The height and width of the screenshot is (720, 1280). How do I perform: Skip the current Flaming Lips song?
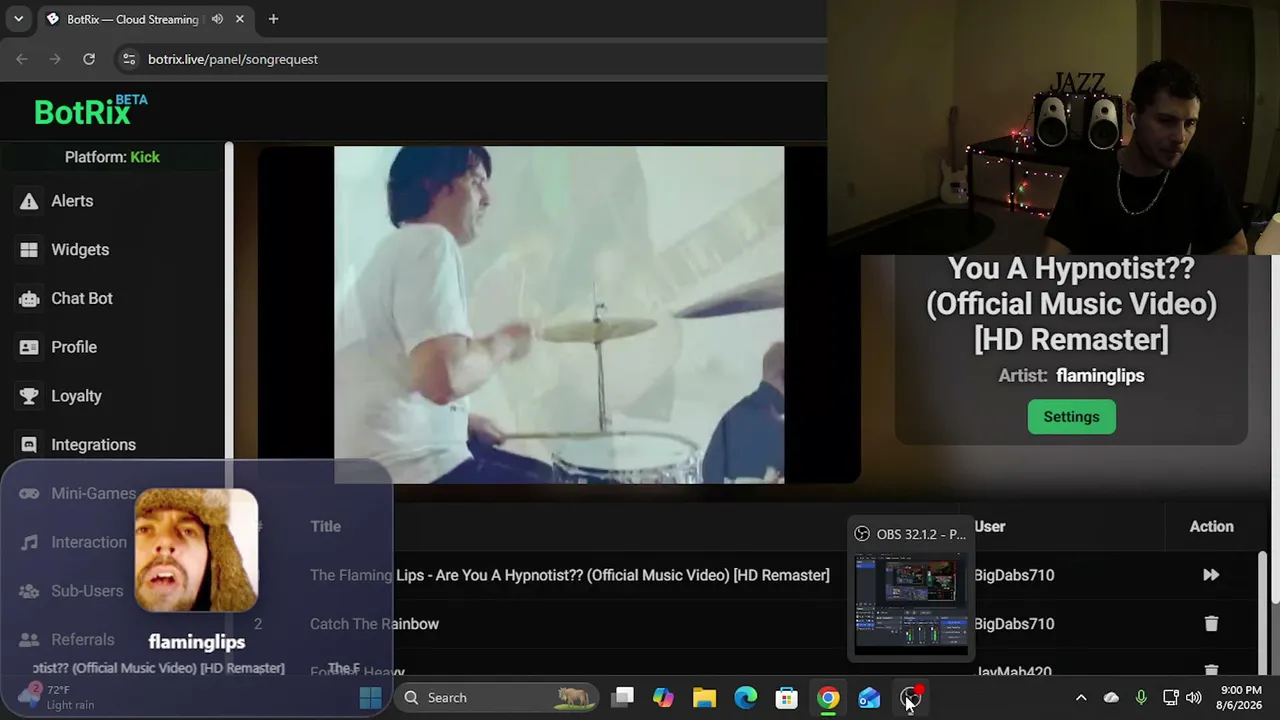[x=1211, y=575]
